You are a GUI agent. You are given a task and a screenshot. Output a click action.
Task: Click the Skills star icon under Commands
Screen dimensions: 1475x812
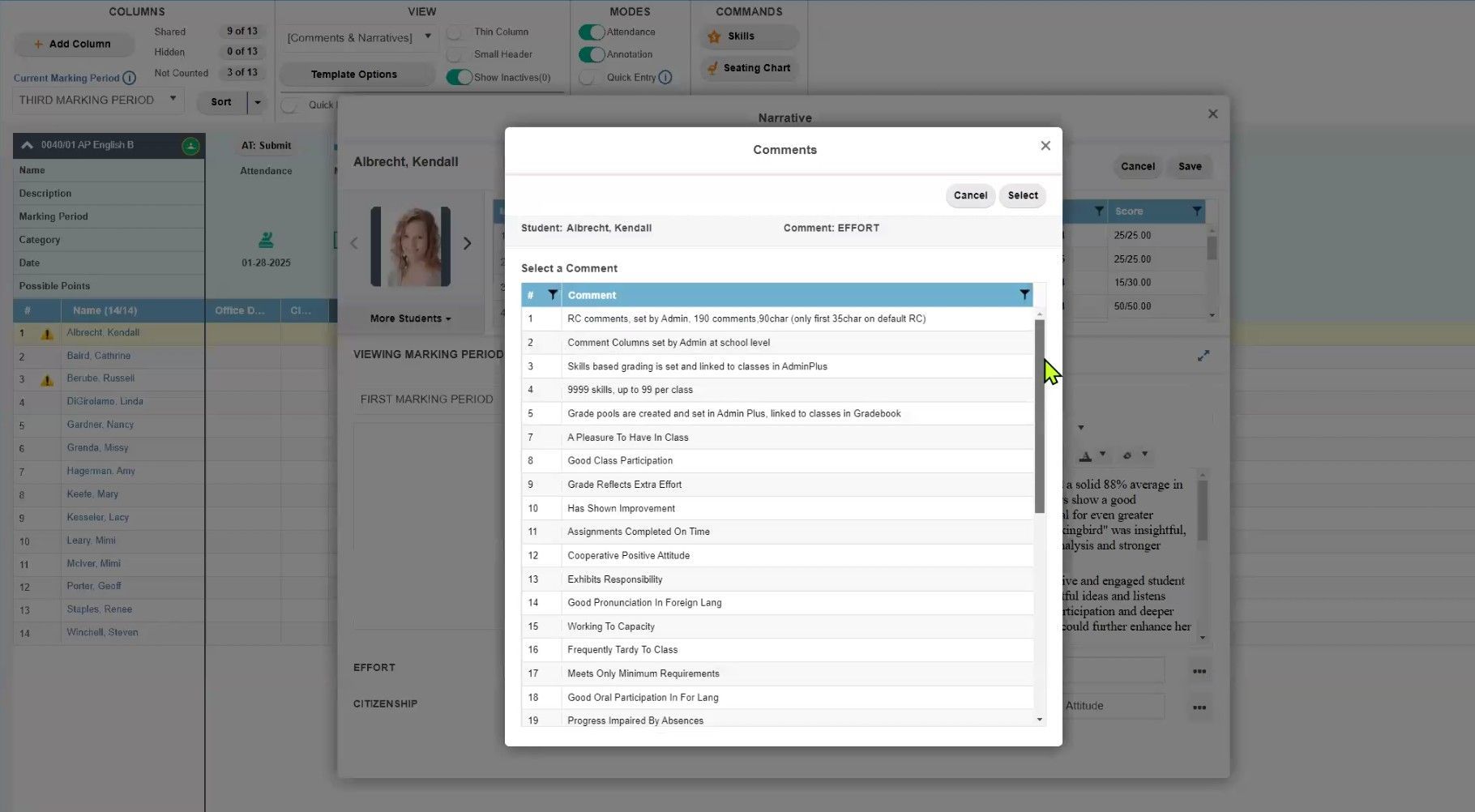pos(713,36)
